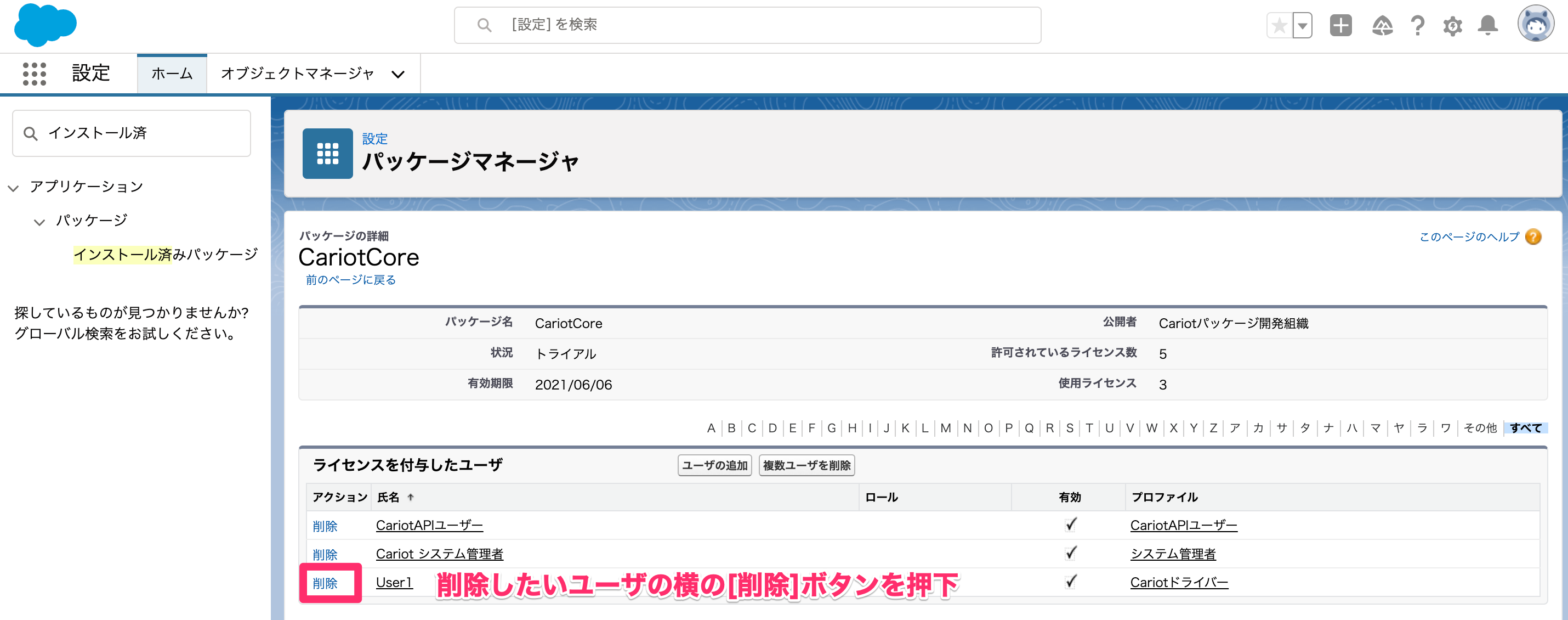The width and height of the screenshot is (1568, 620).
Task: Filter users by kana ア
Action: [x=1235, y=428]
